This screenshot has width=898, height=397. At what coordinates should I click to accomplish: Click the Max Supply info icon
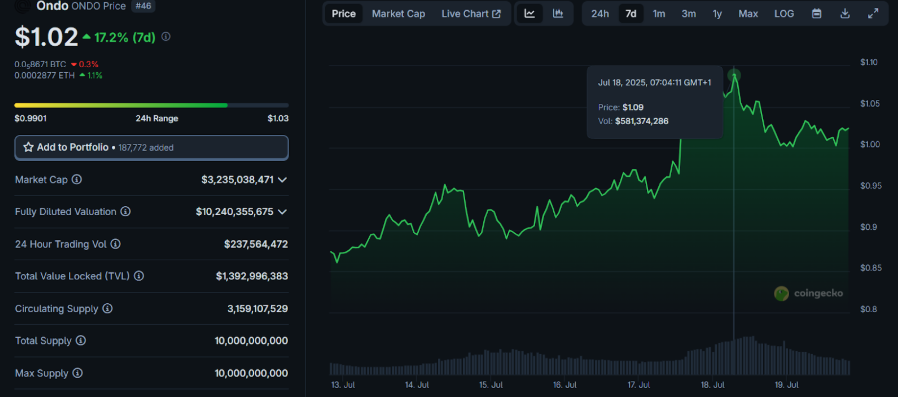click(77, 373)
